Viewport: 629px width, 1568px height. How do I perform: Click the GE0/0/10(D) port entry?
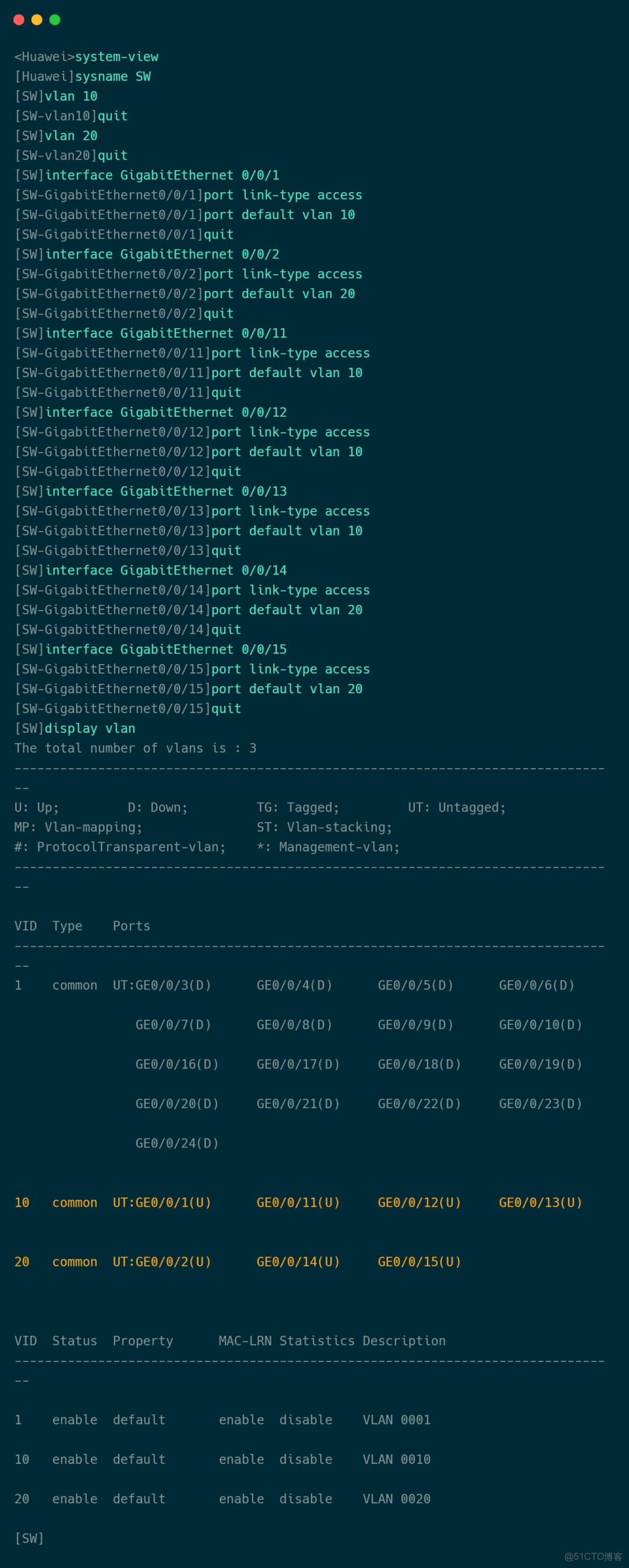[x=540, y=1024]
